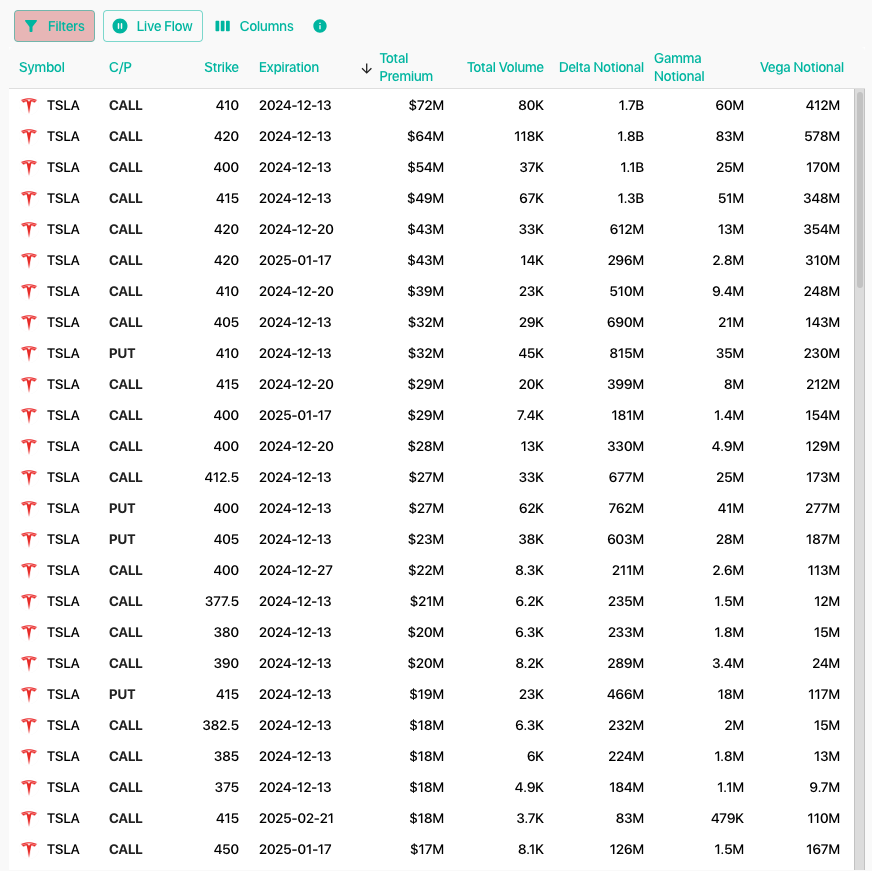Click Tesla logo in 380 strike row
This screenshot has height=871, width=872.
[x=29, y=632]
